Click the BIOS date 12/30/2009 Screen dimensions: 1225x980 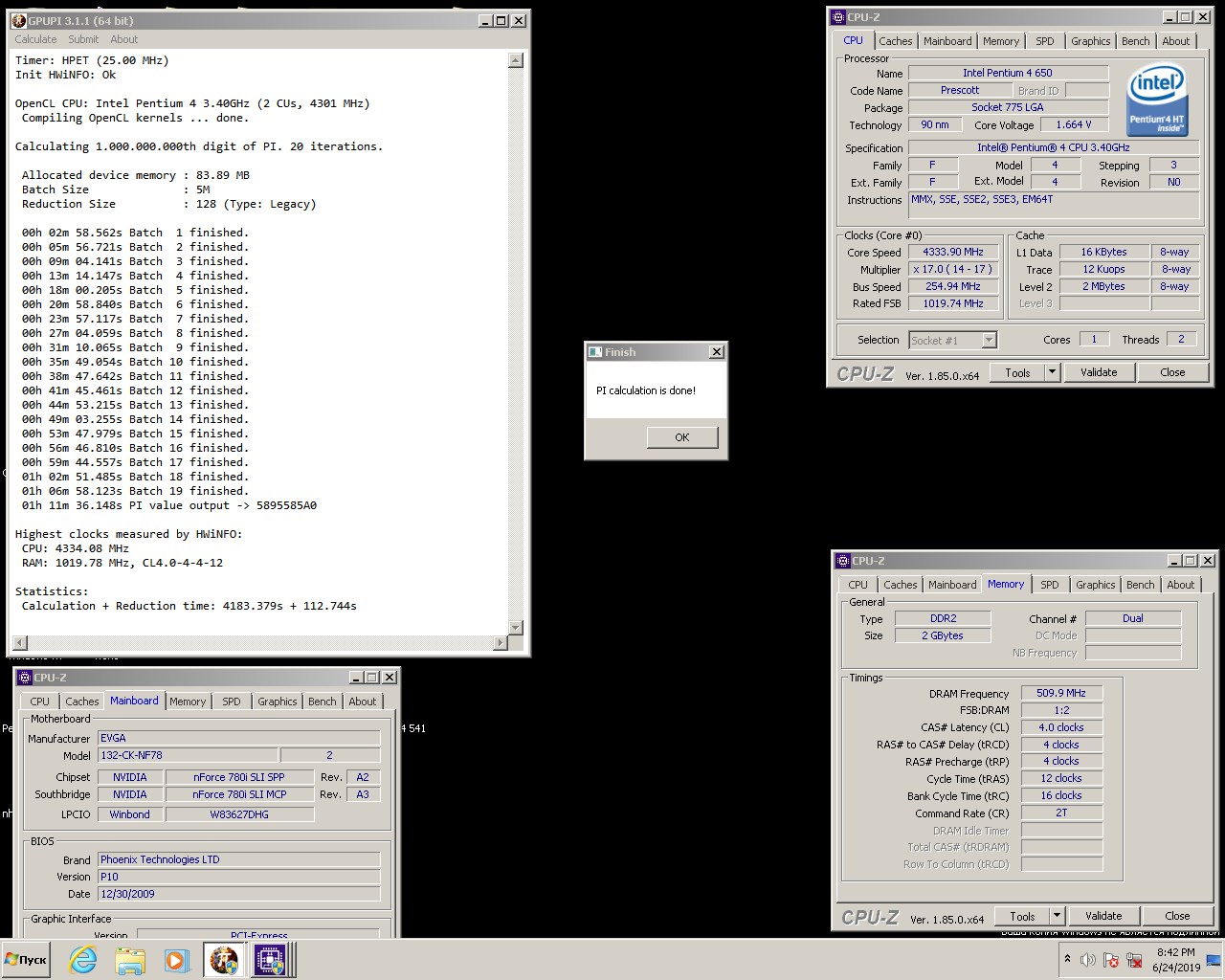(x=239, y=894)
